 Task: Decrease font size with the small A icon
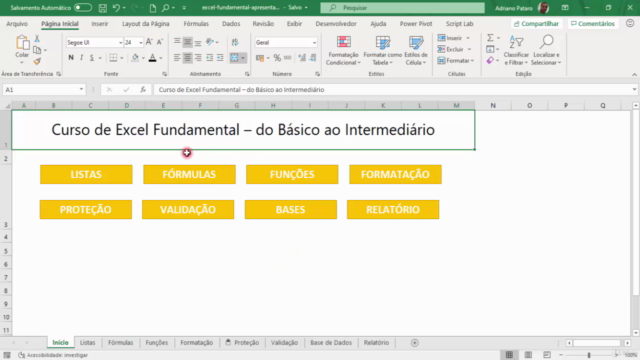tap(160, 42)
